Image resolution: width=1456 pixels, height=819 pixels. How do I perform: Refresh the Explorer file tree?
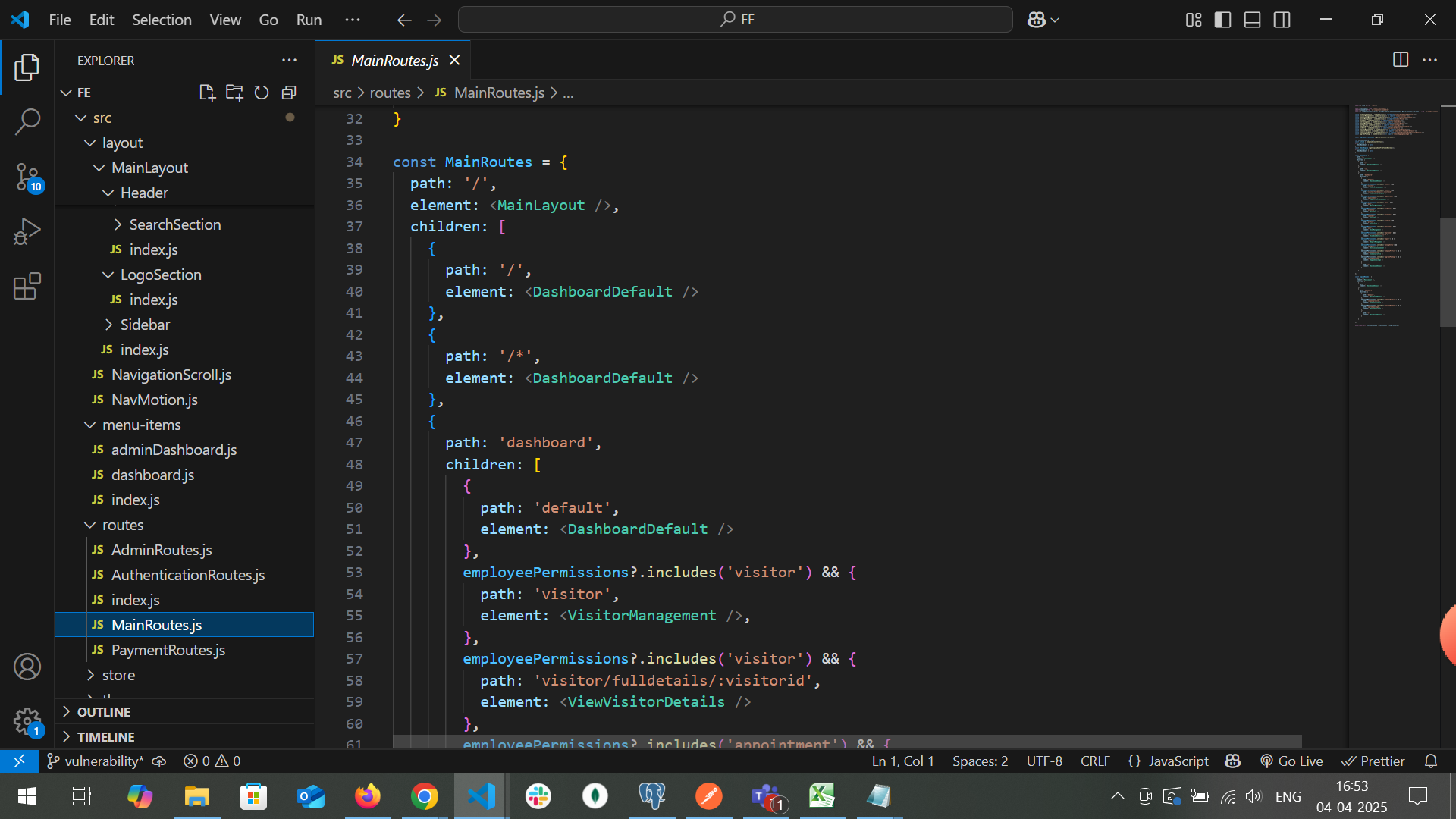coord(262,93)
